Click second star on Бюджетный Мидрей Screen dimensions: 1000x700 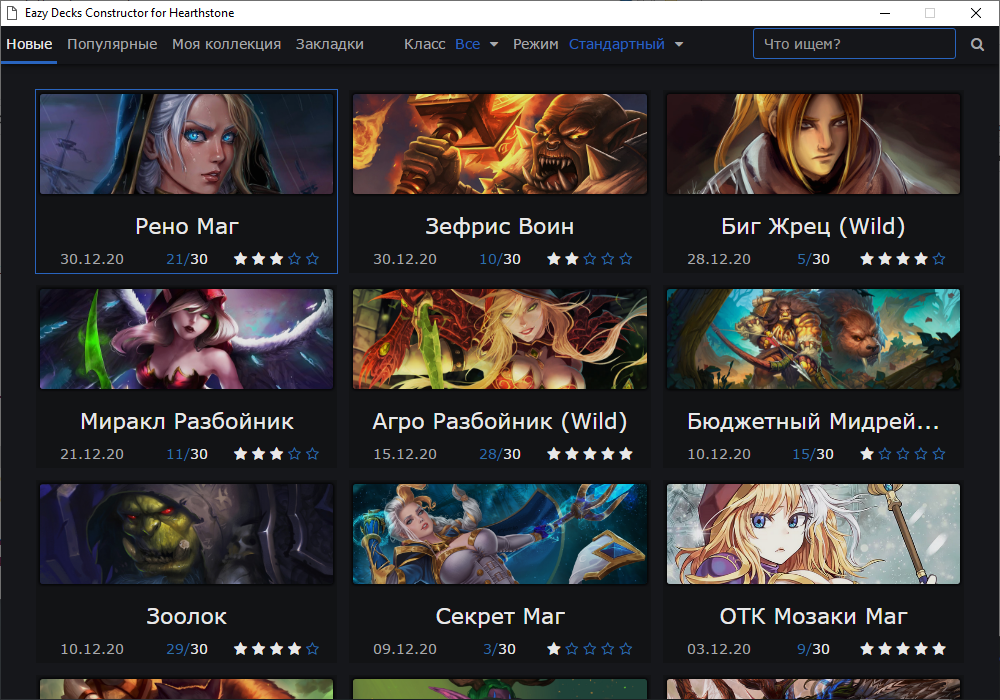[x=885, y=454]
